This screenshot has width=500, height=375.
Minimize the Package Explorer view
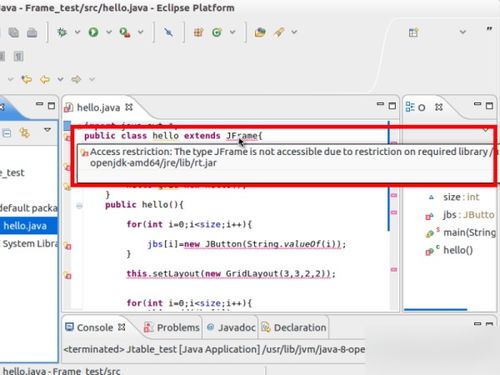[x=39, y=104]
